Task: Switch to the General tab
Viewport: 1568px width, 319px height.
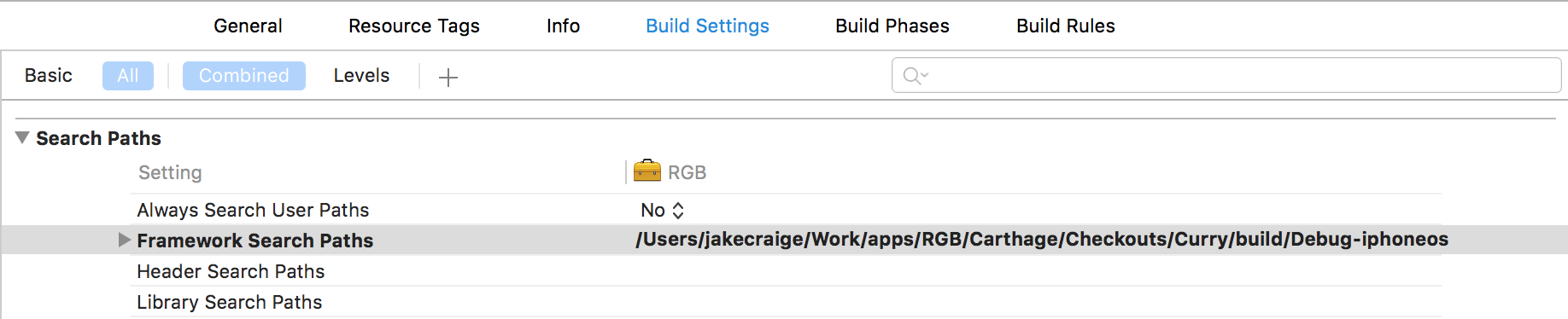Action: [x=248, y=26]
